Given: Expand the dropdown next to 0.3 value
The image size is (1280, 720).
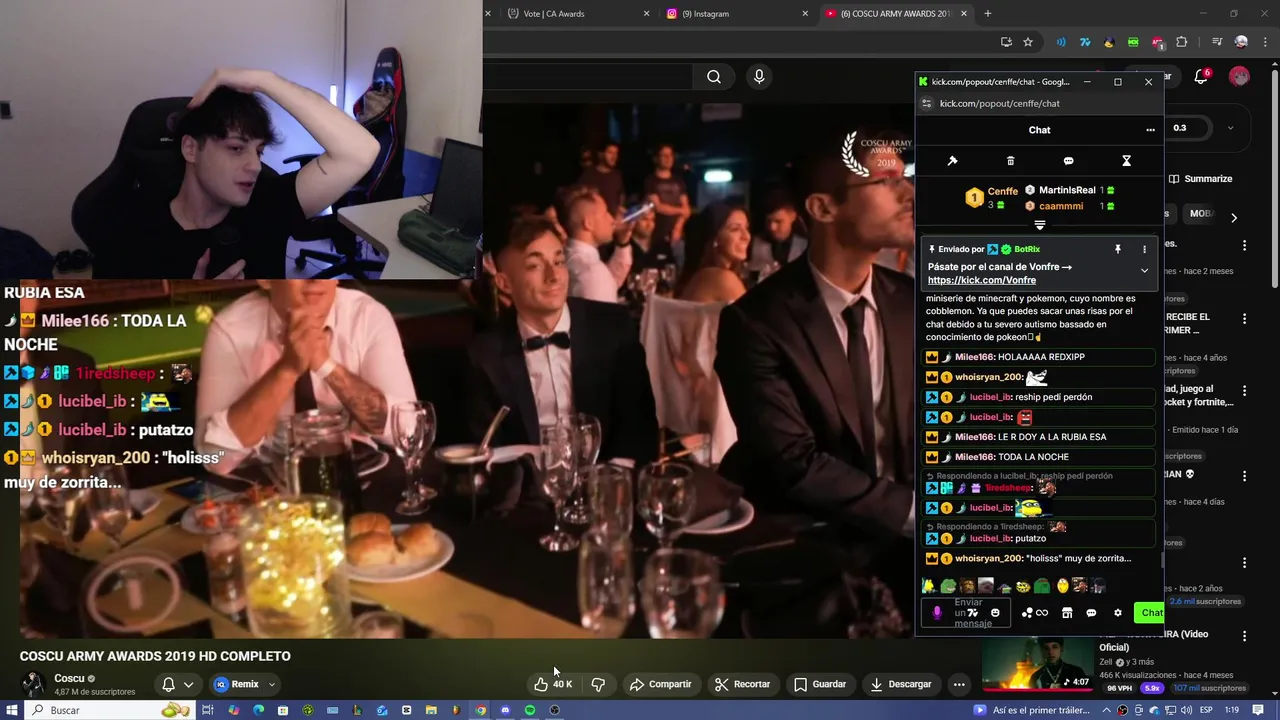Looking at the screenshot, I should pyautogui.click(x=1230, y=128).
